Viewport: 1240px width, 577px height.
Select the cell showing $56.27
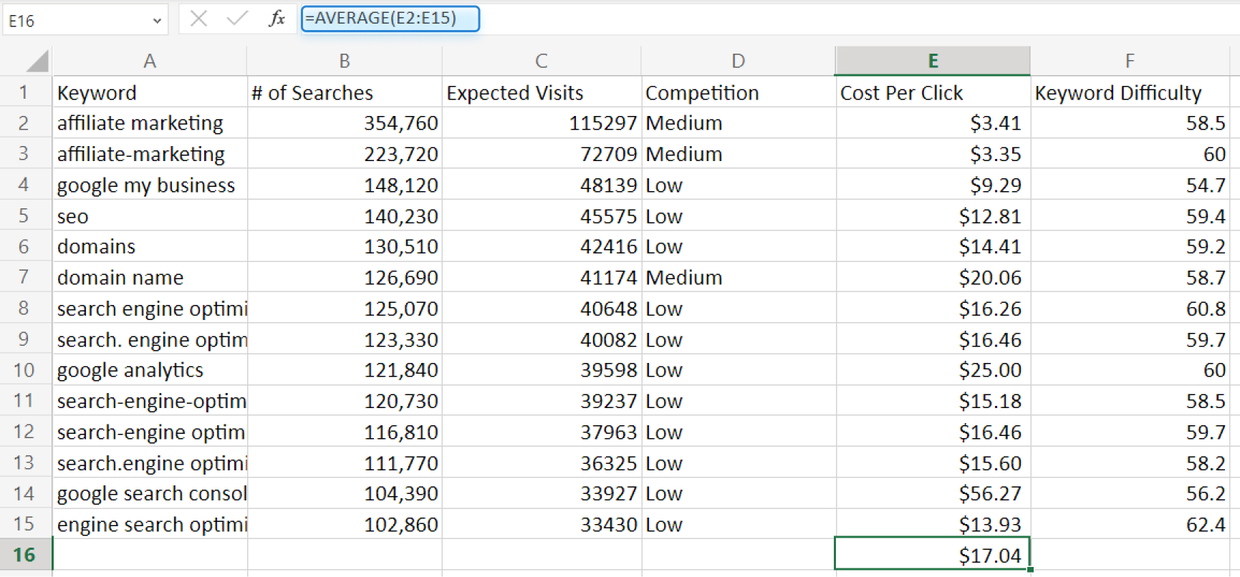coord(931,493)
